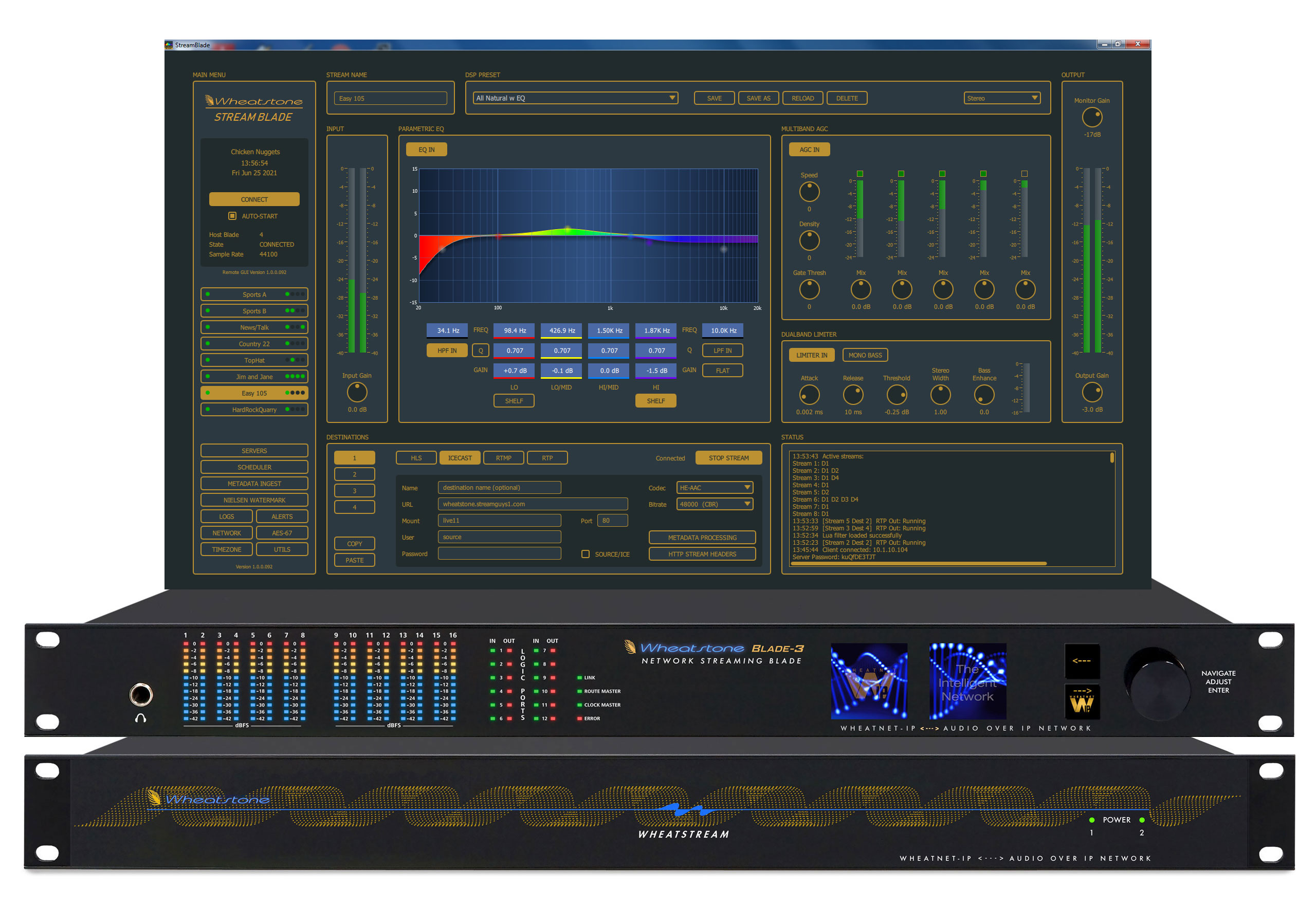Toggle the MONO BASS button

point(865,355)
